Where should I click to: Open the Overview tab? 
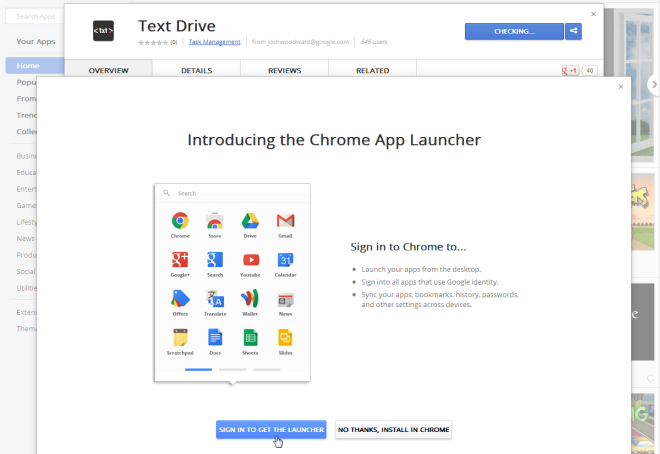point(108,70)
